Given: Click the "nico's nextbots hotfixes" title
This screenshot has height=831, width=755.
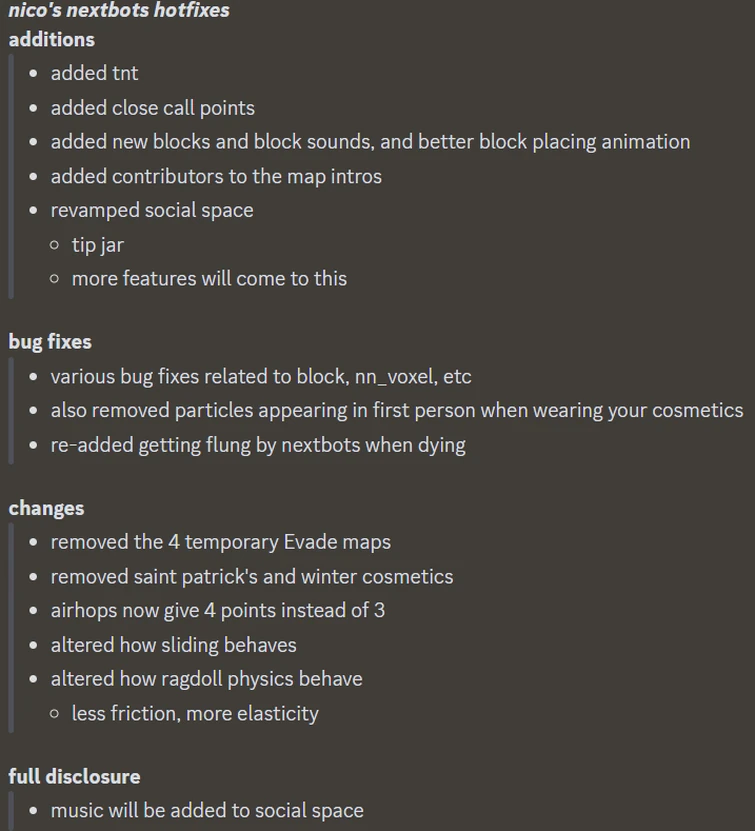Looking at the screenshot, I should [119, 11].
